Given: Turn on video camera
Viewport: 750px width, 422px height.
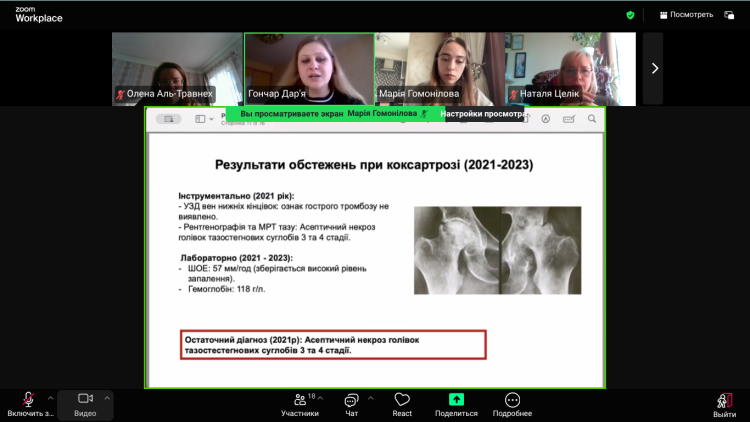Looking at the screenshot, I should coord(85,400).
